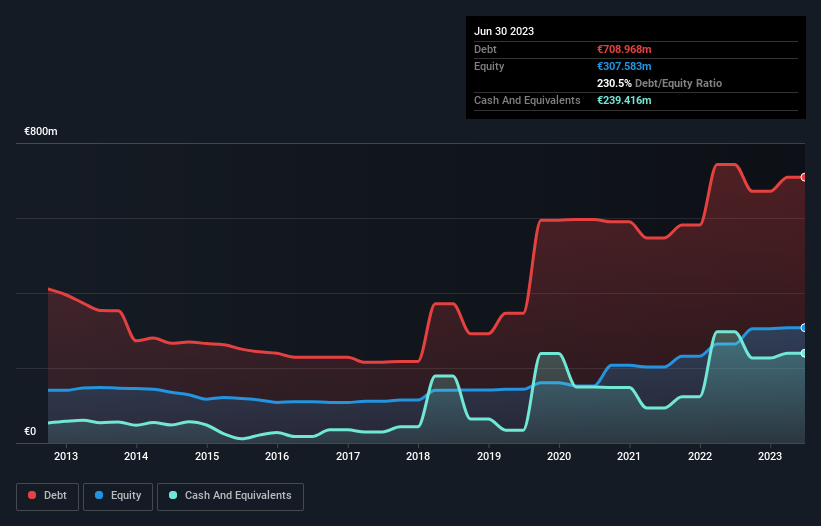Click the 2023 x-axis label
Viewport: 821px width, 526px height.
[x=770, y=456]
